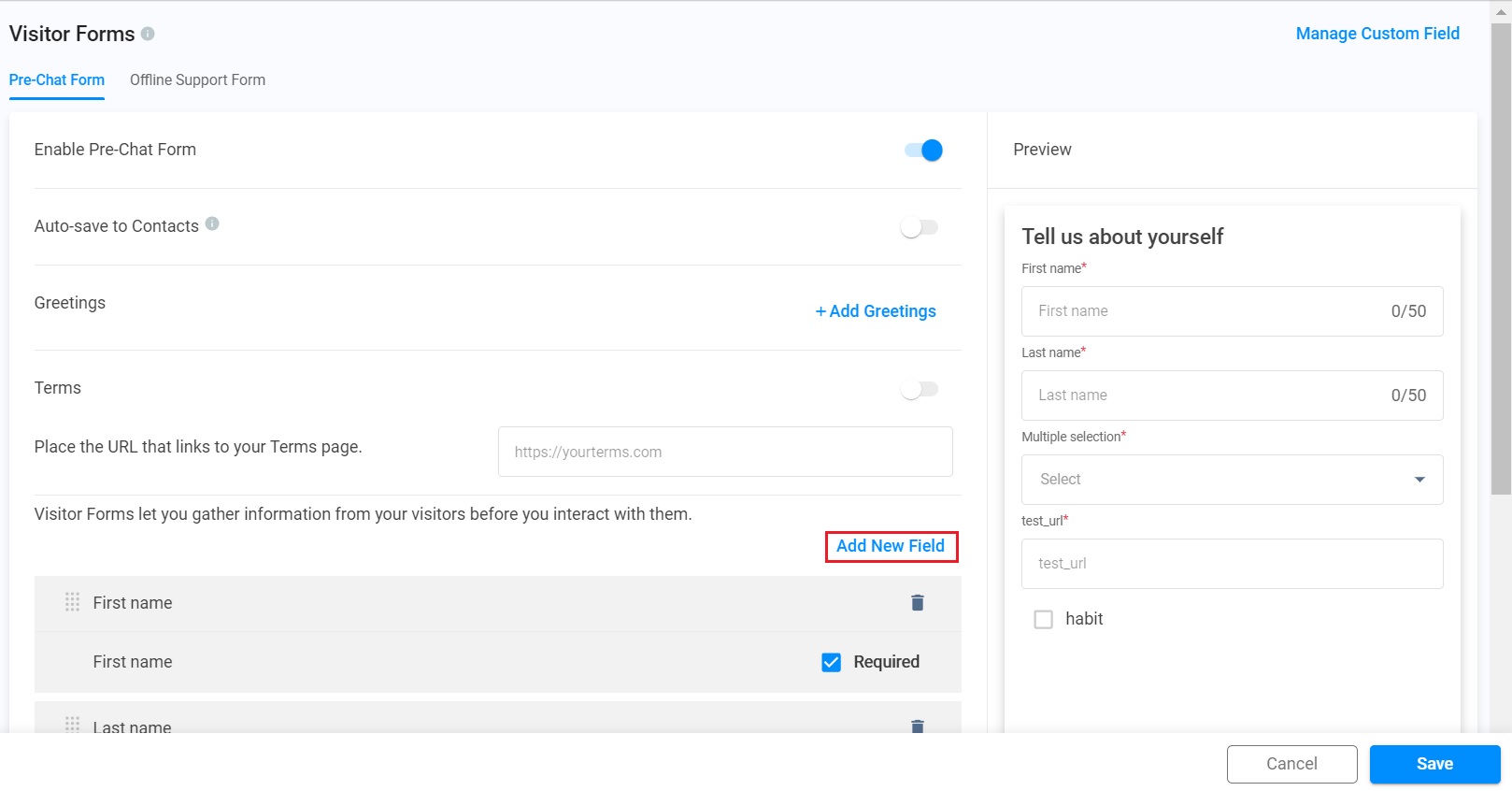Click the info icon beside Visitor Forms
The image size is (1512, 791).
pos(148,34)
